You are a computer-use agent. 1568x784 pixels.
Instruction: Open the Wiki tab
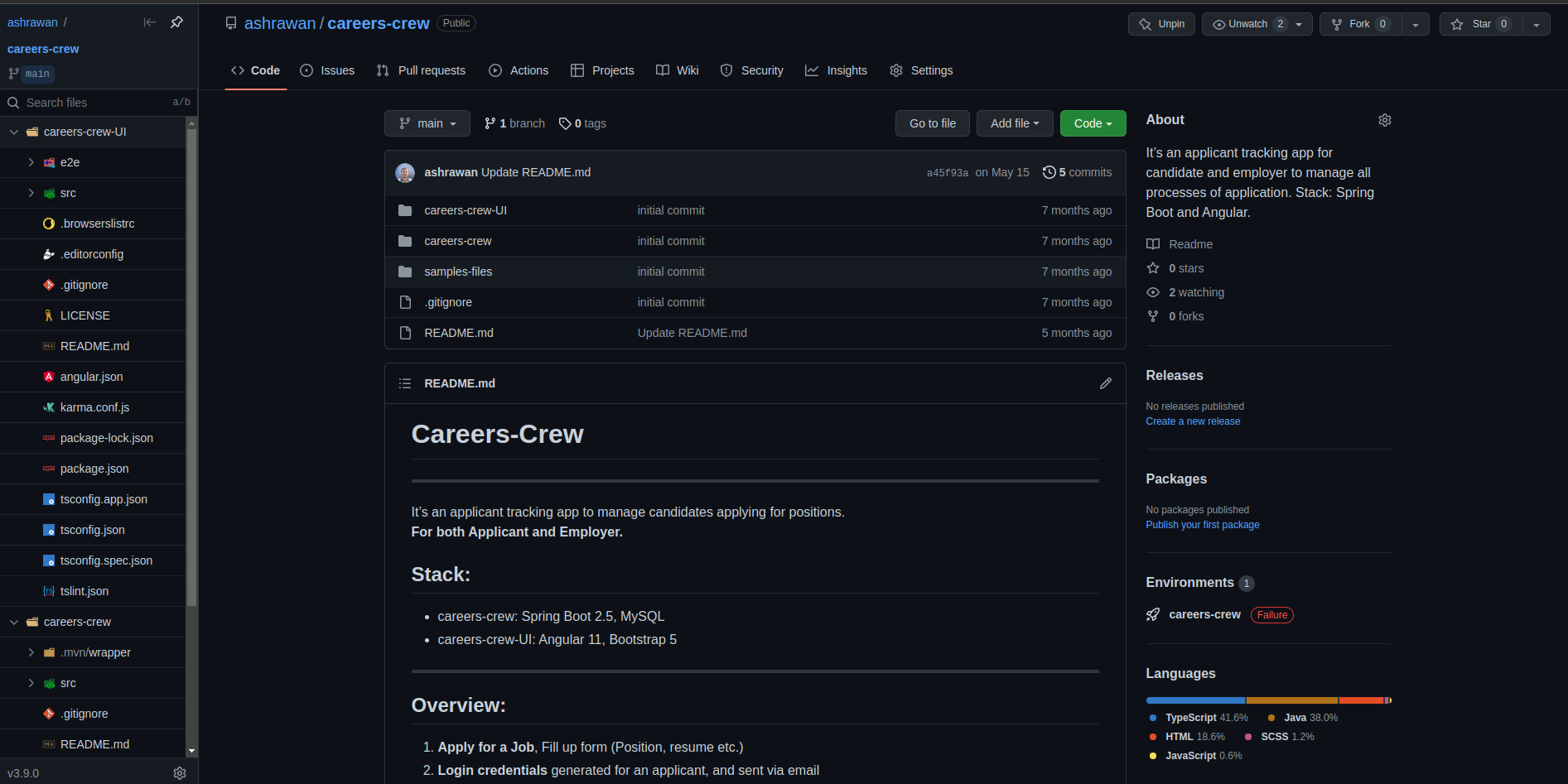tap(677, 70)
